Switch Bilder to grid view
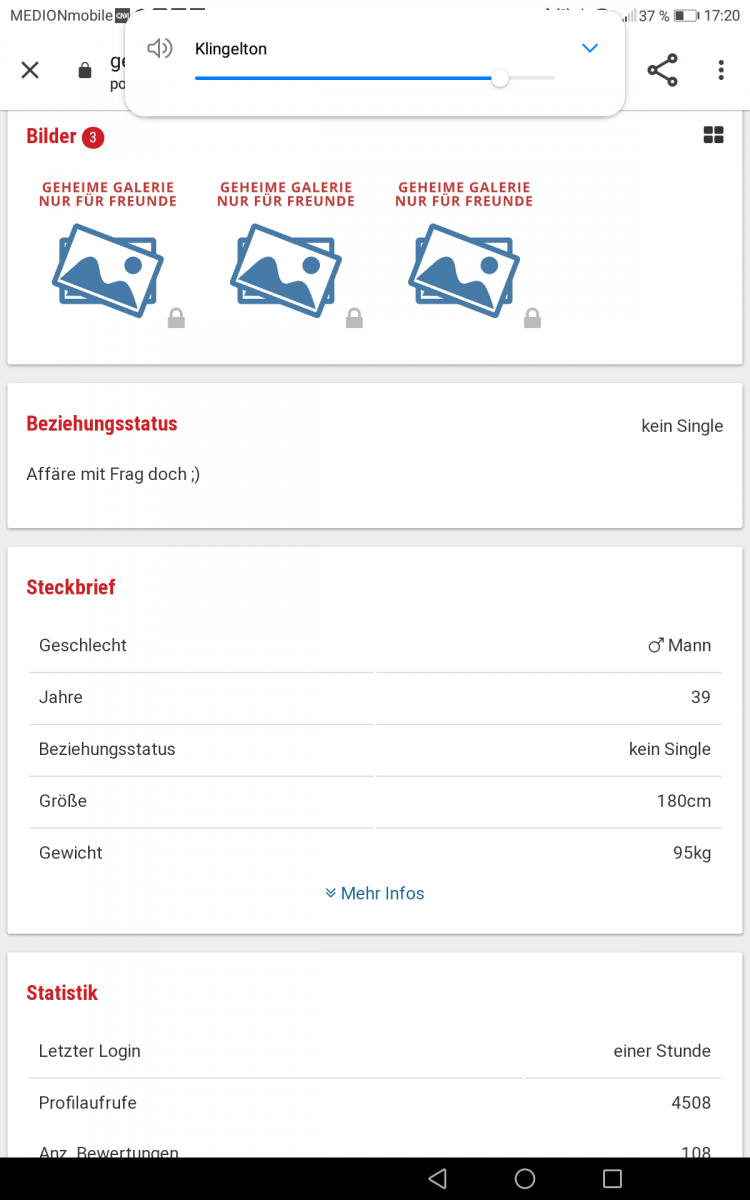750x1200 pixels. (x=713, y=135)
